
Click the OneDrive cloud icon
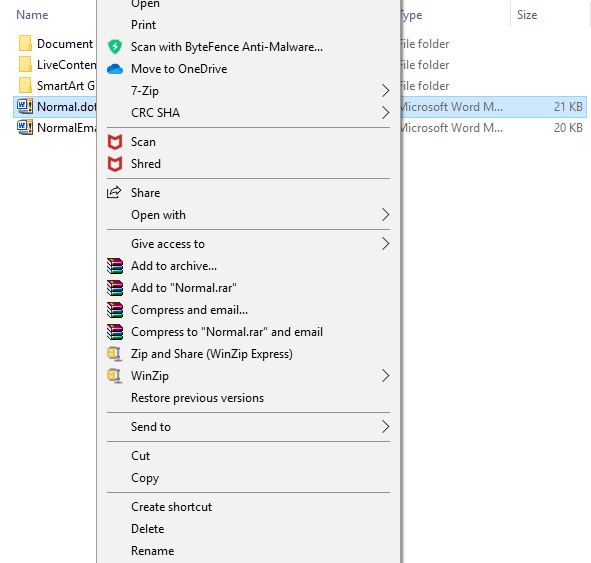115,69
